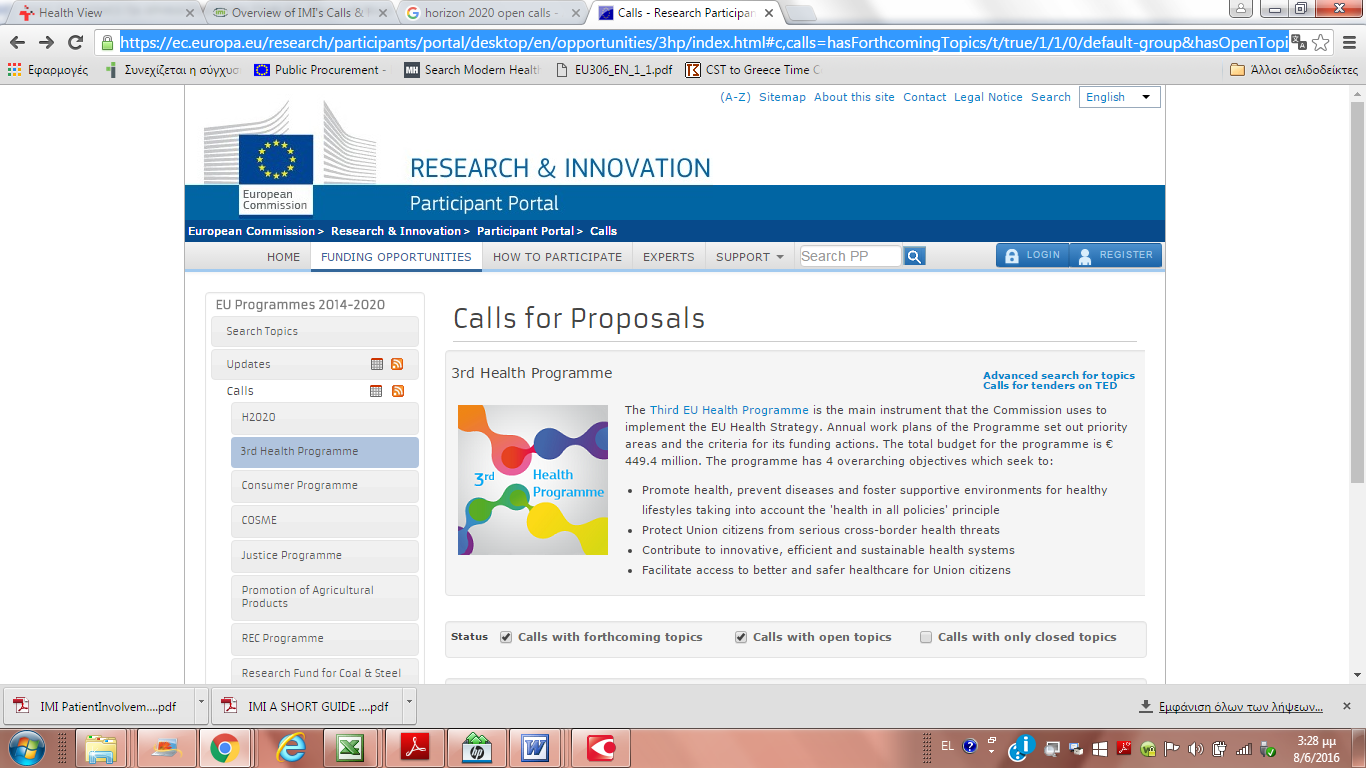Viewport: 1366px width, 768px height.
Task: Open Google Chrome from the taskbar
Action: point(224,747)
